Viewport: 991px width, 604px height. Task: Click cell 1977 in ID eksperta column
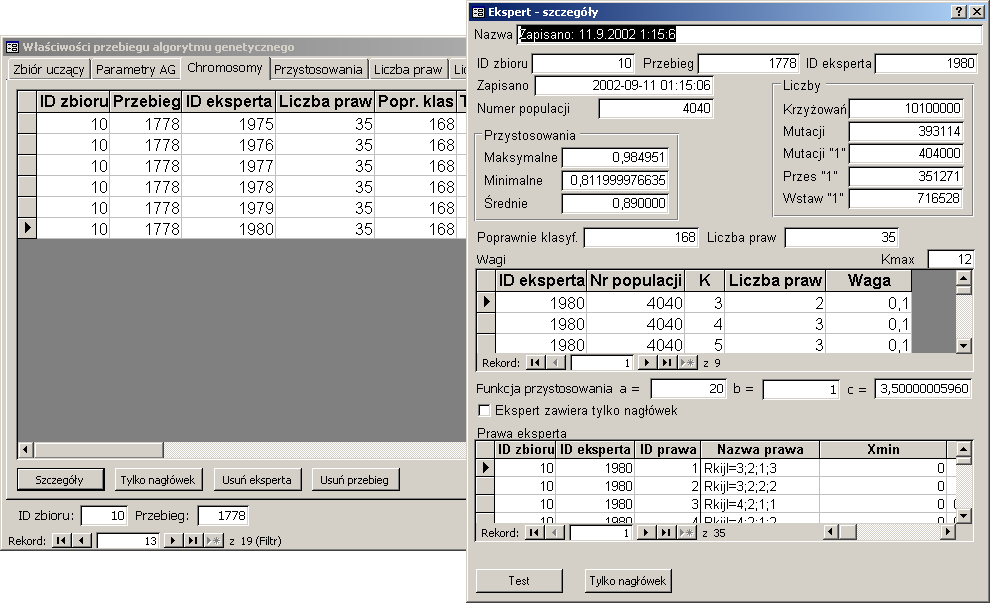(229, 166)
